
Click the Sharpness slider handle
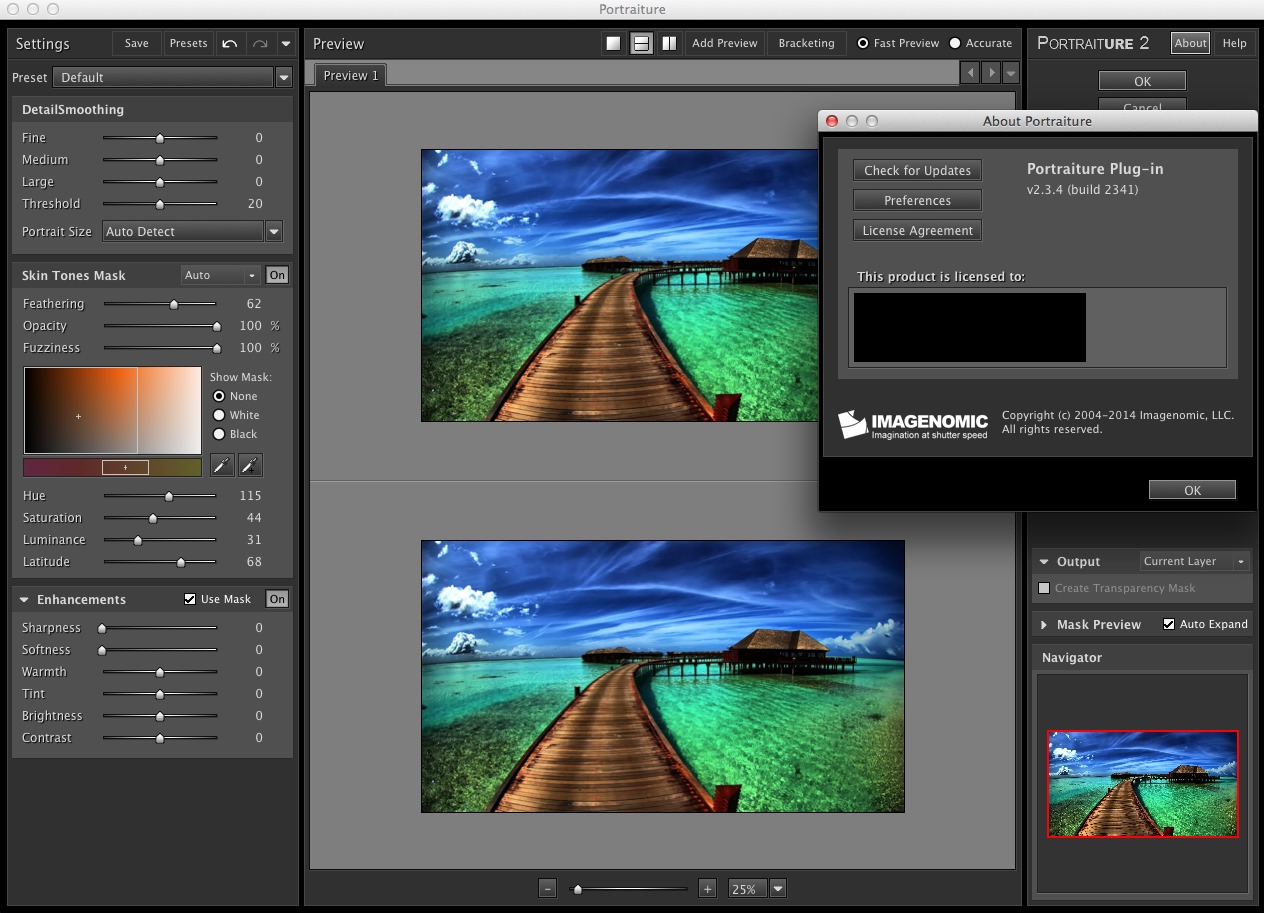tap(102, 628)
